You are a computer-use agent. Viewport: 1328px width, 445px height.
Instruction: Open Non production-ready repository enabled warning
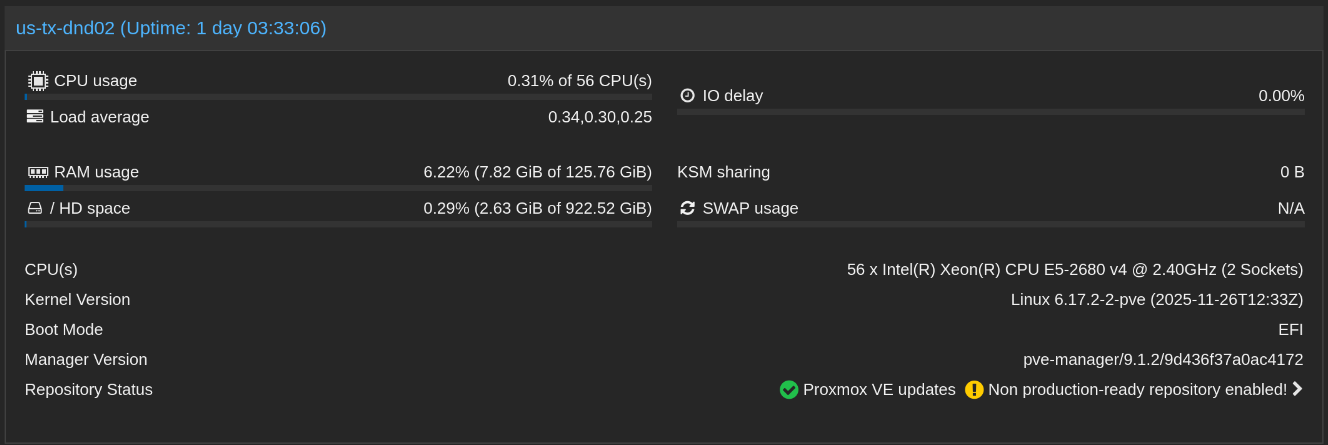(1137, 390)
